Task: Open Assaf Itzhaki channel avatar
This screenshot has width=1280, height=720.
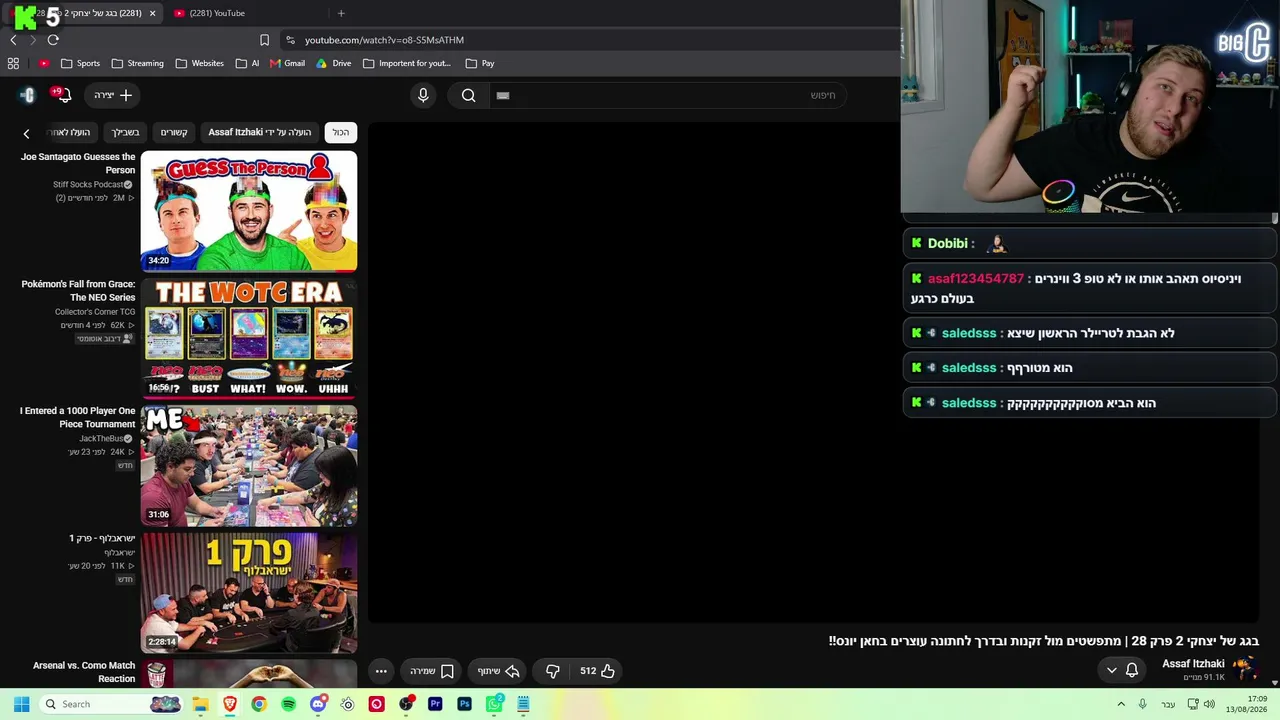Action: coord(1244,668)
